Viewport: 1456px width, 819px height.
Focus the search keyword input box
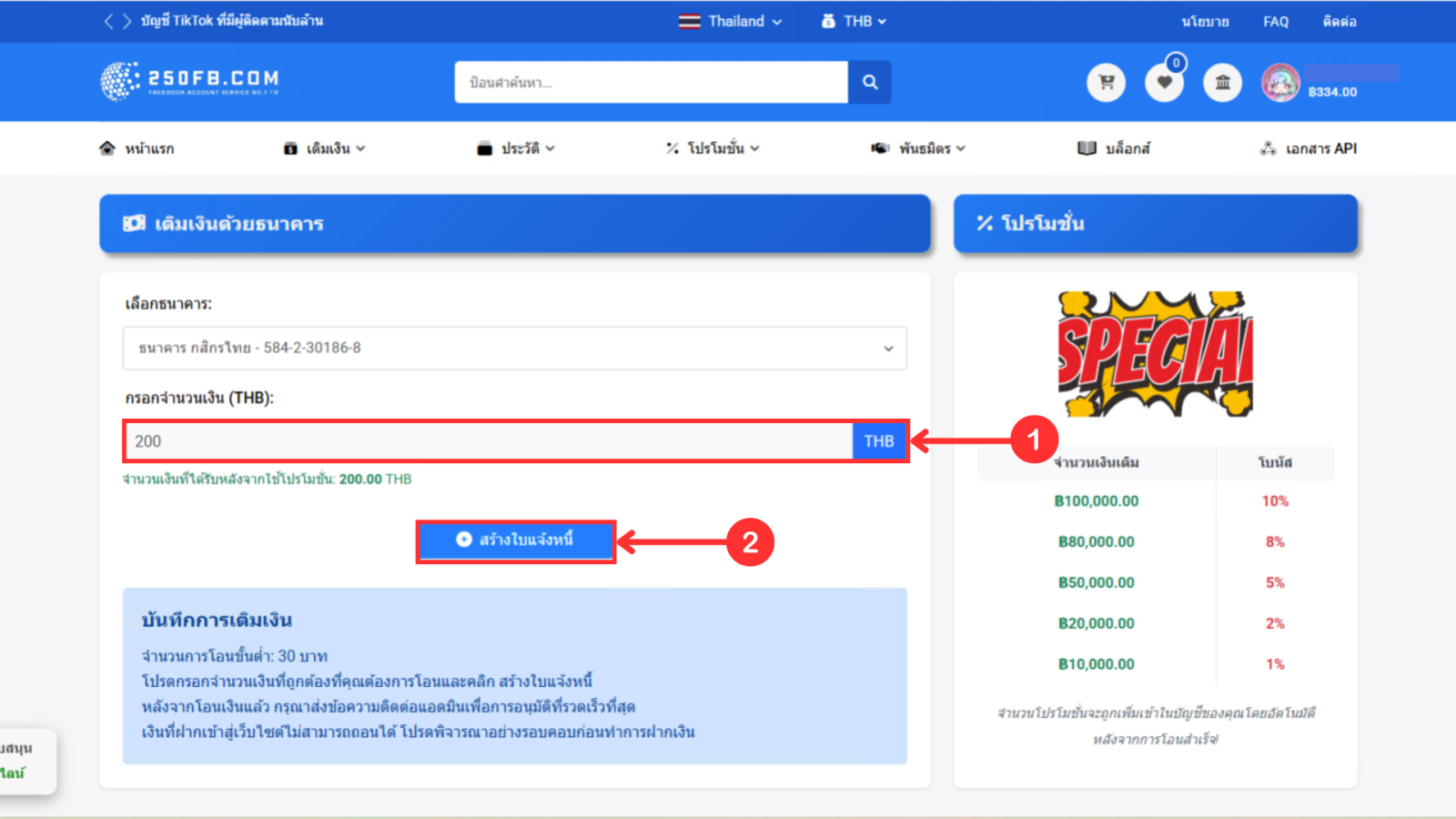click(x=651, y=82)
